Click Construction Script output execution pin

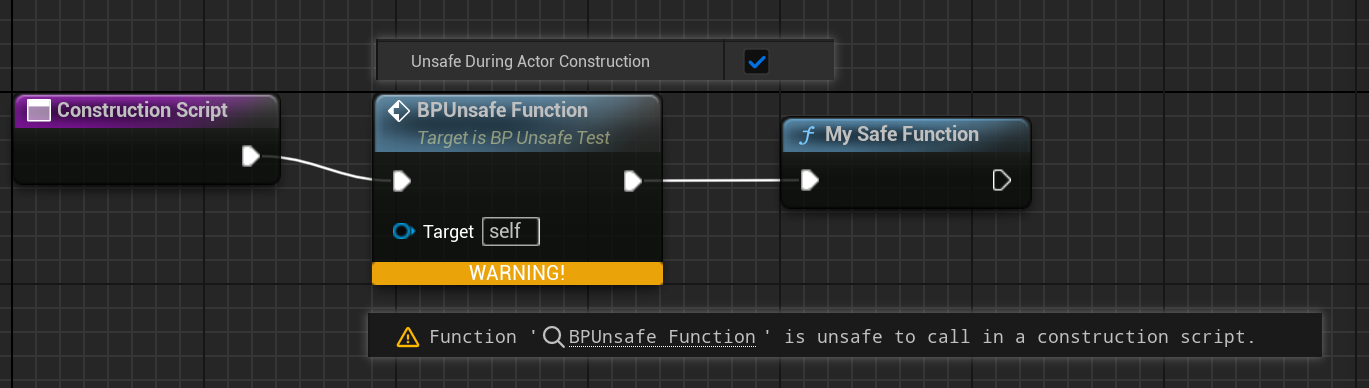pos(251,156)
